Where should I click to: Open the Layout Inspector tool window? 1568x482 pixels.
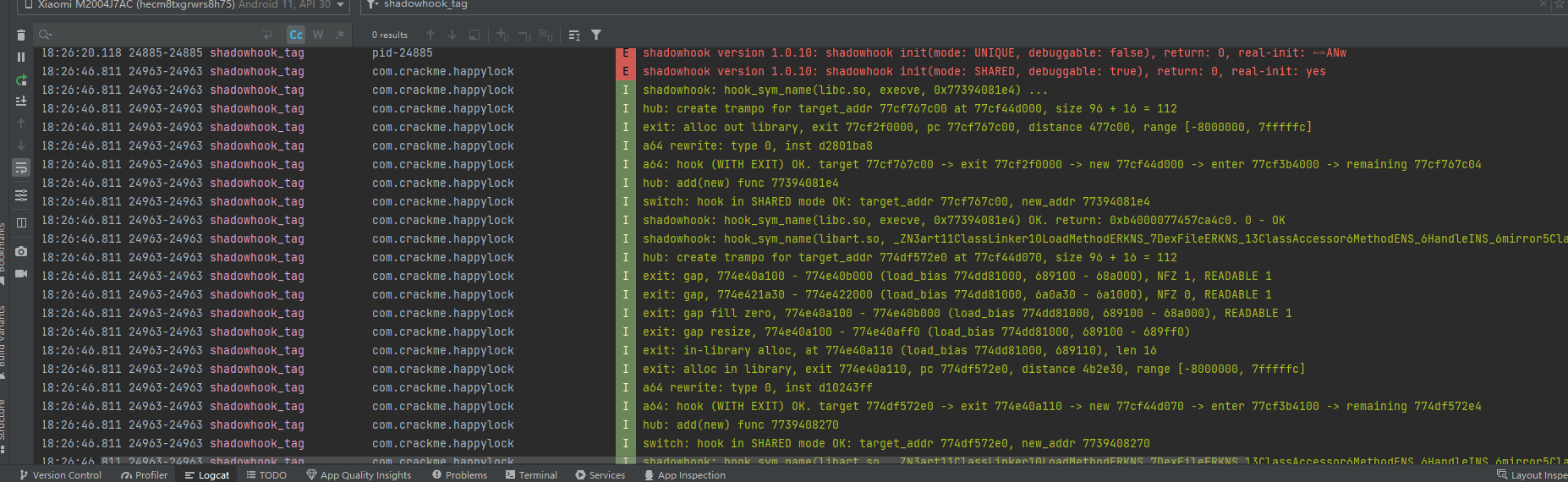(x=1532, y=474)
